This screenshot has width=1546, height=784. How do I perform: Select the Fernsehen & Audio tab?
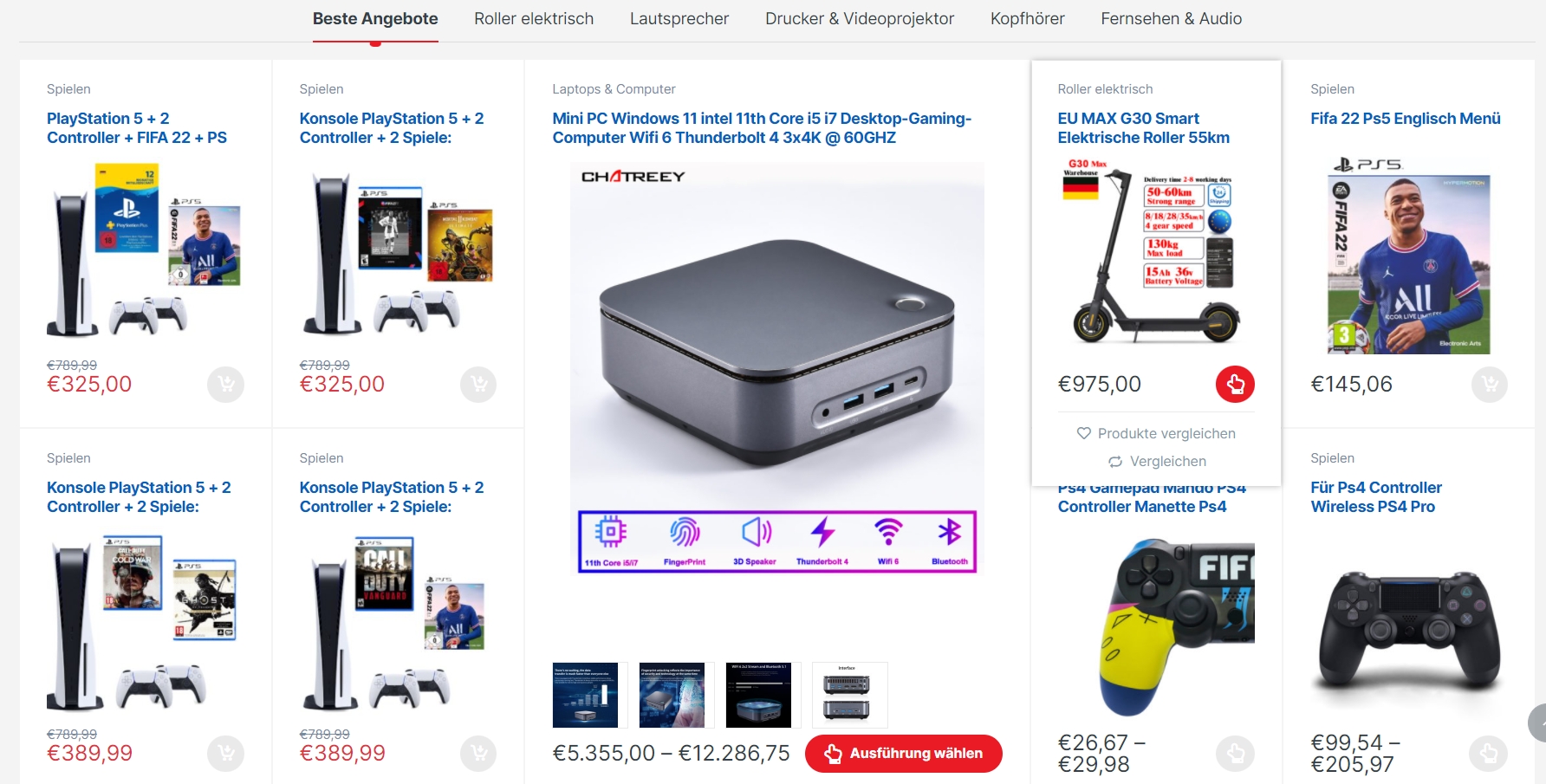(x=1171, y=19)
